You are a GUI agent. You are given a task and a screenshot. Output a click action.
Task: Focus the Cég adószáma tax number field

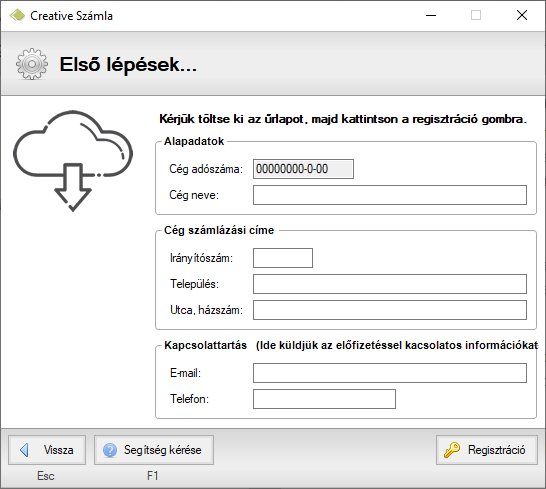point(303,169)
